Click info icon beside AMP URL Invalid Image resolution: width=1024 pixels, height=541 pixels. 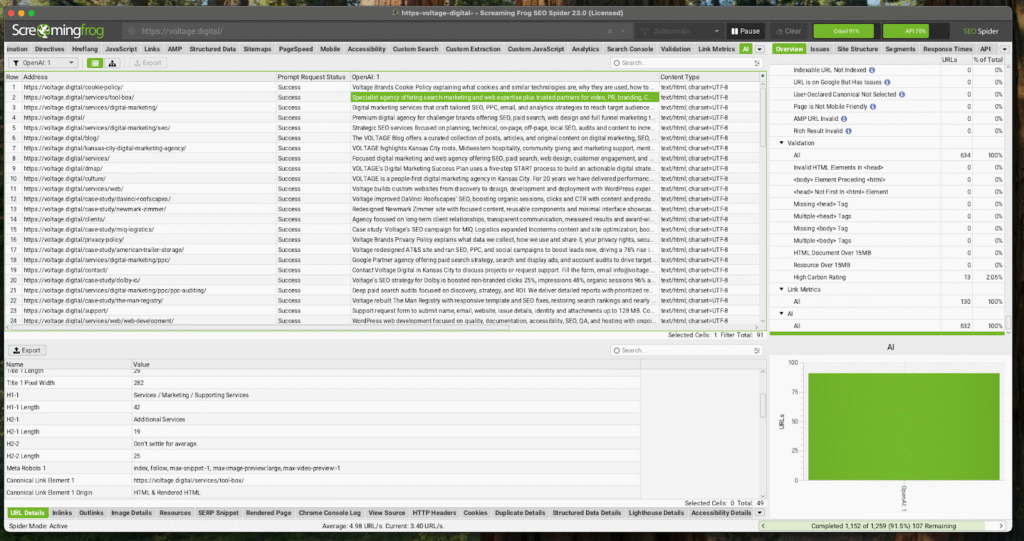pyautogui.click(x=842, y=116)
